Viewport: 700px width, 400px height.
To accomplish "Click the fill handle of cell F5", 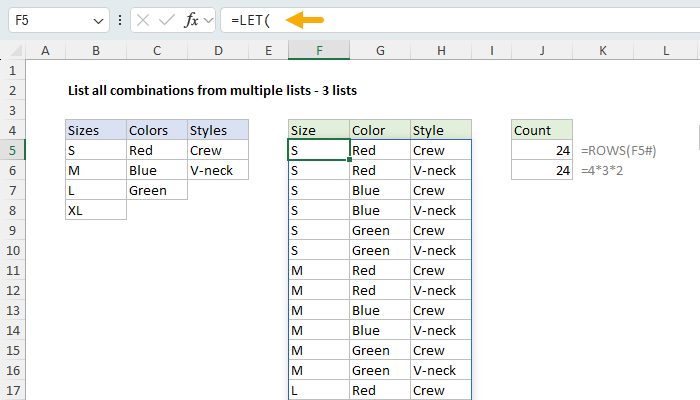I will (x=349, y=160).
